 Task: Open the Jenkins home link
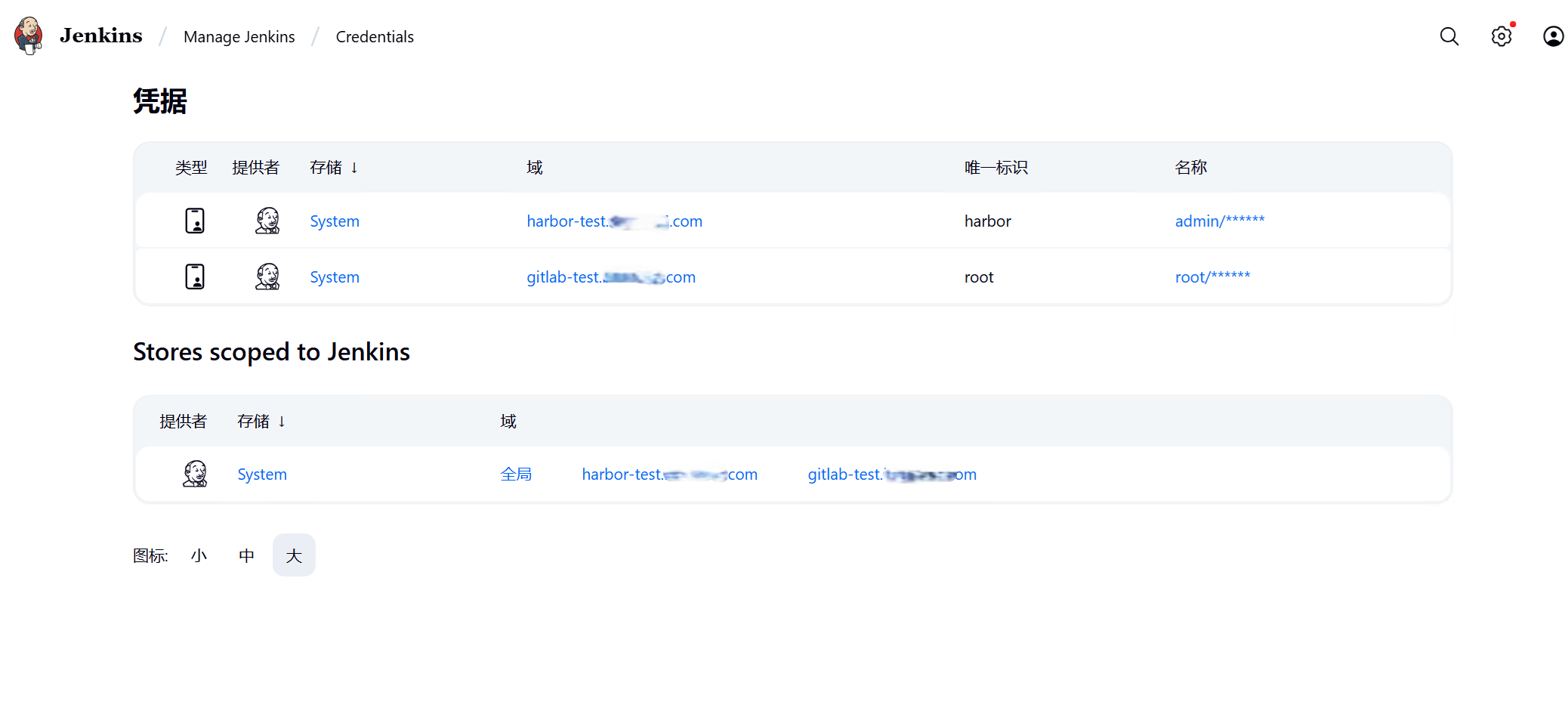(100, 36)
